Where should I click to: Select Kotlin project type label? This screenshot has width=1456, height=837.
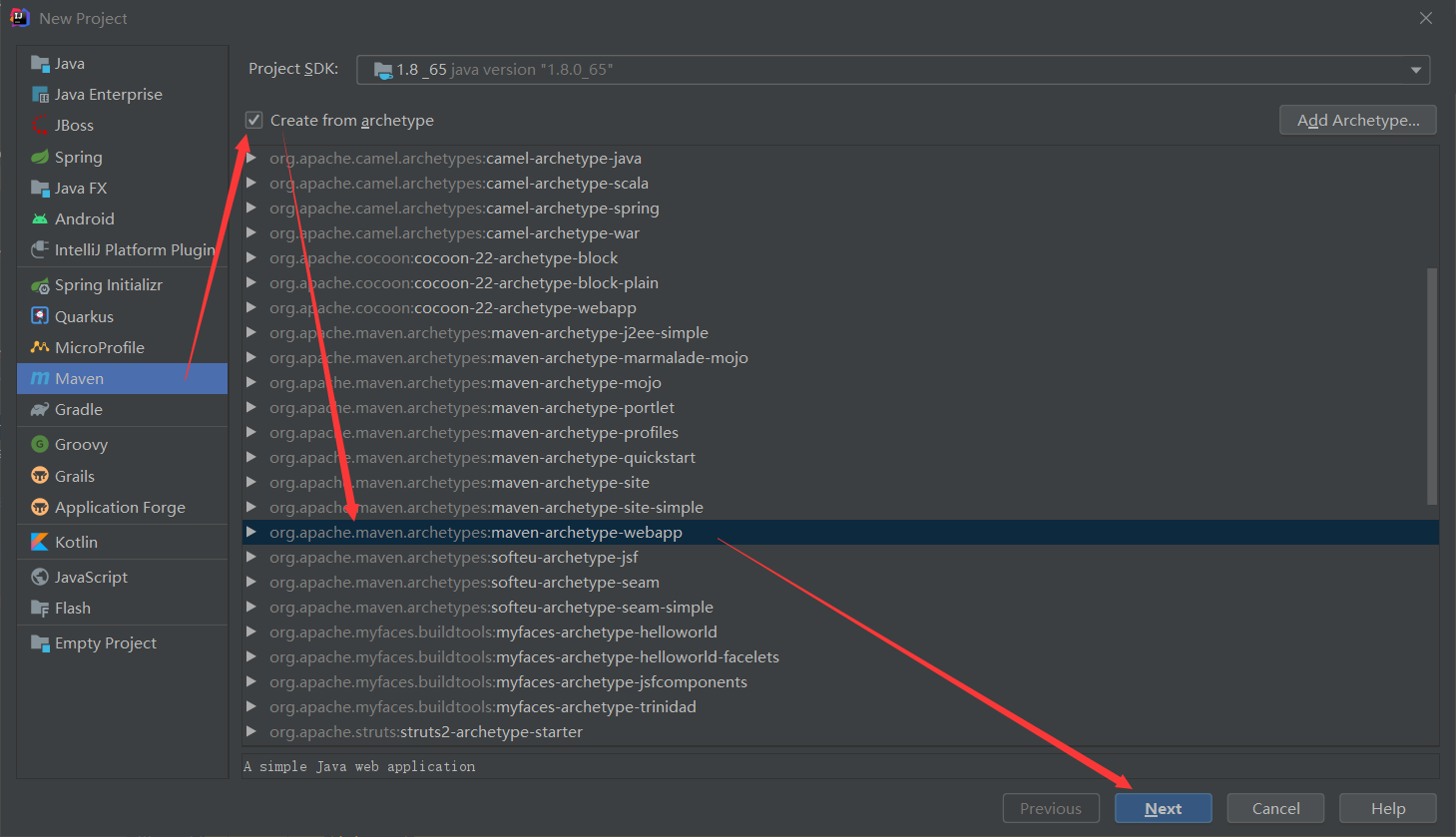coord(76,542)
